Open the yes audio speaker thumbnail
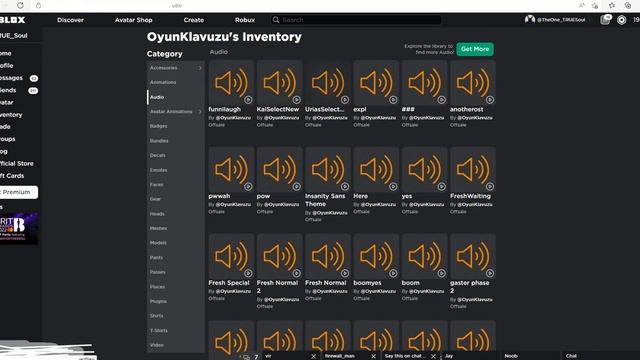Screen dimensions: 640x360 pyautogui.click(x=424, y=170)
